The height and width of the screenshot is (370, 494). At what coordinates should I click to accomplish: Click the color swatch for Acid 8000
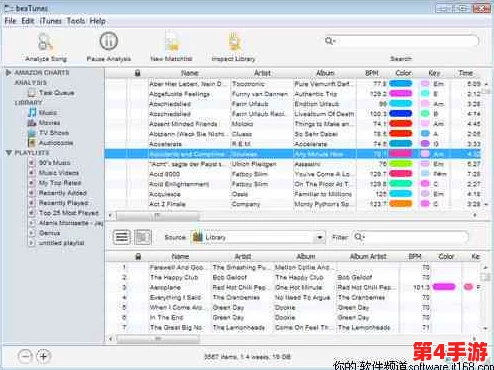400,174
